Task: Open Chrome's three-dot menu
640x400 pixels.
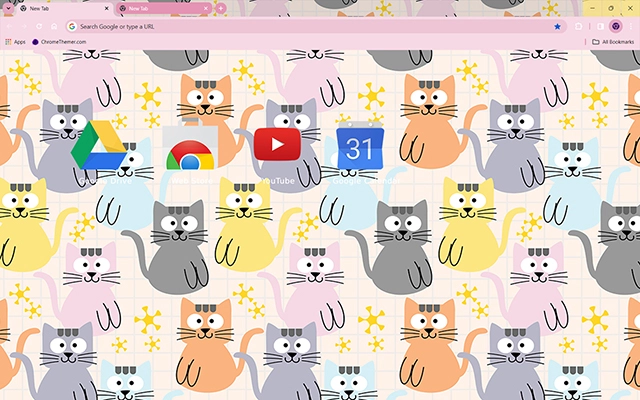Action: click(x=631, y=27)
